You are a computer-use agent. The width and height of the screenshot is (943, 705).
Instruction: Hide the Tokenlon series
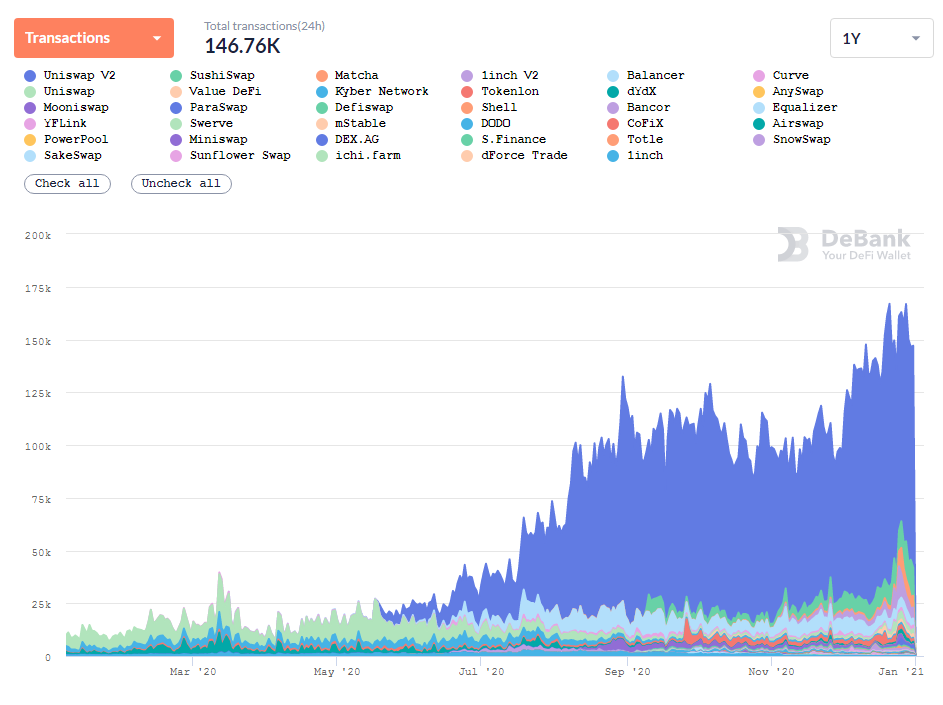click(500, 91)
